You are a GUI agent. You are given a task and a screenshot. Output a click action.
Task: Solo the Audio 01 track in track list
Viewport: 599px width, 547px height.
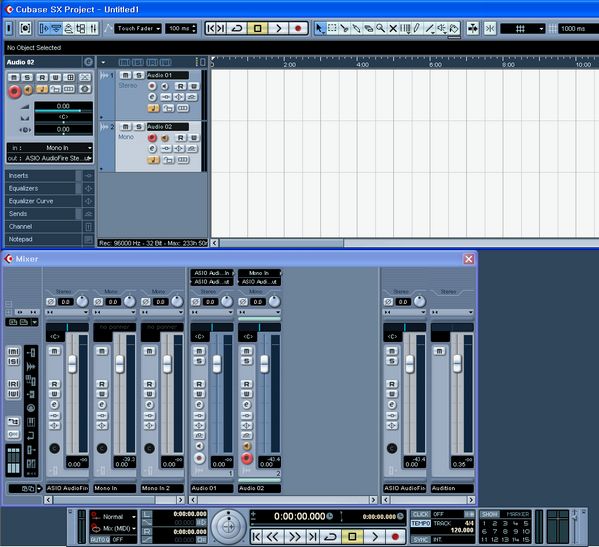(139, 75)
